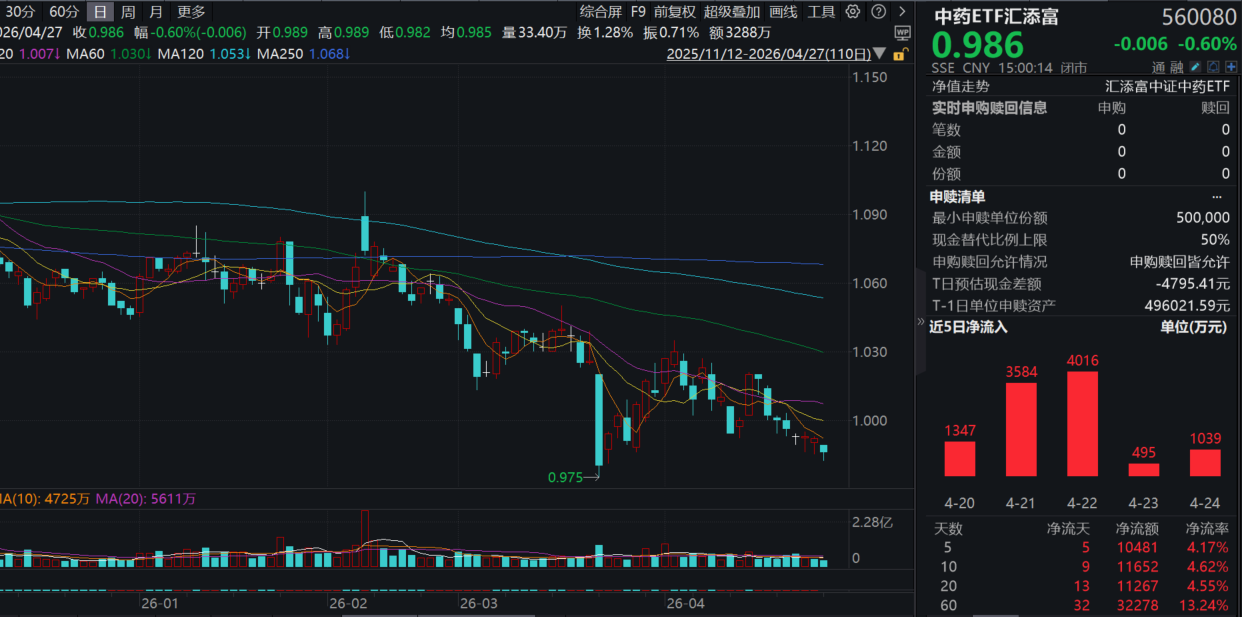Click the help question mark icon
This screenshot has height=617, width=1242.
(878, 11)
